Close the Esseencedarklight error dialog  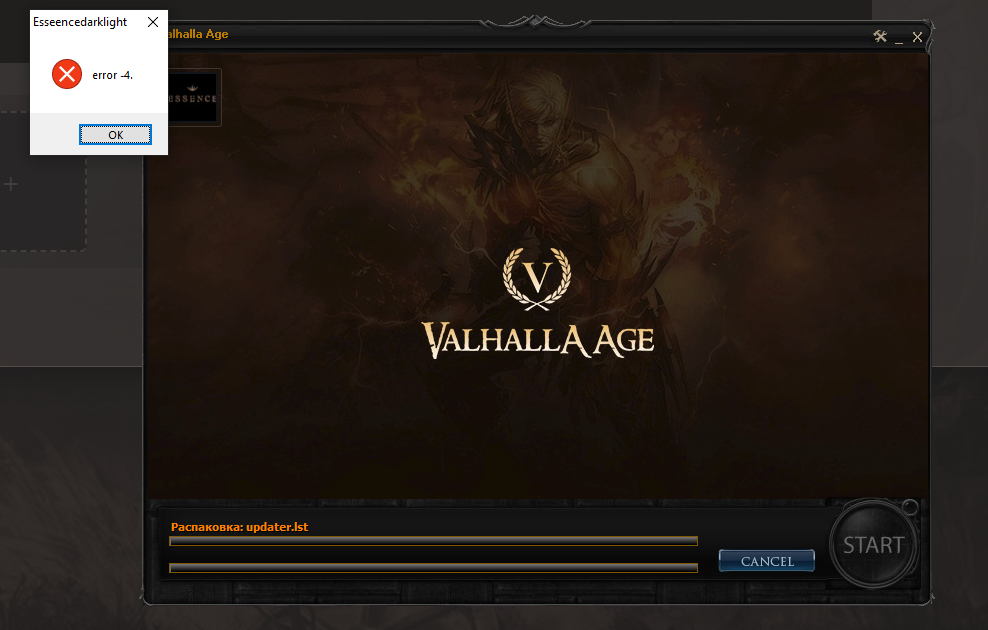pyautogui.click(x=152, y=21)
